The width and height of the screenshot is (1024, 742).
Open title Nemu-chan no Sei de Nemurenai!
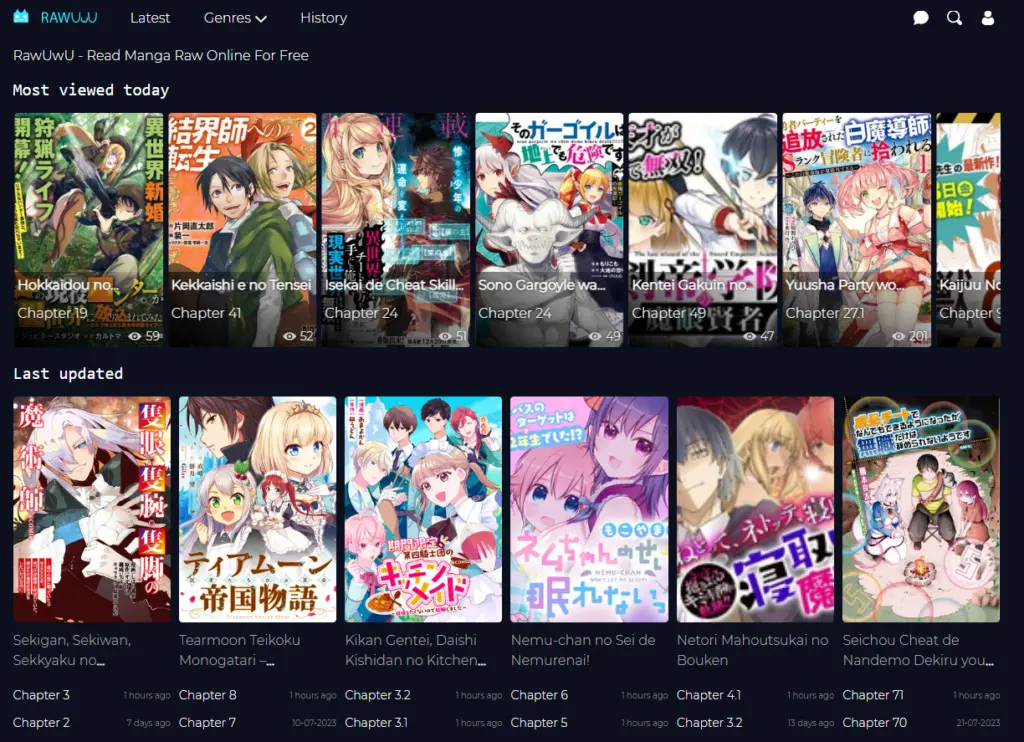coord(583,650)
